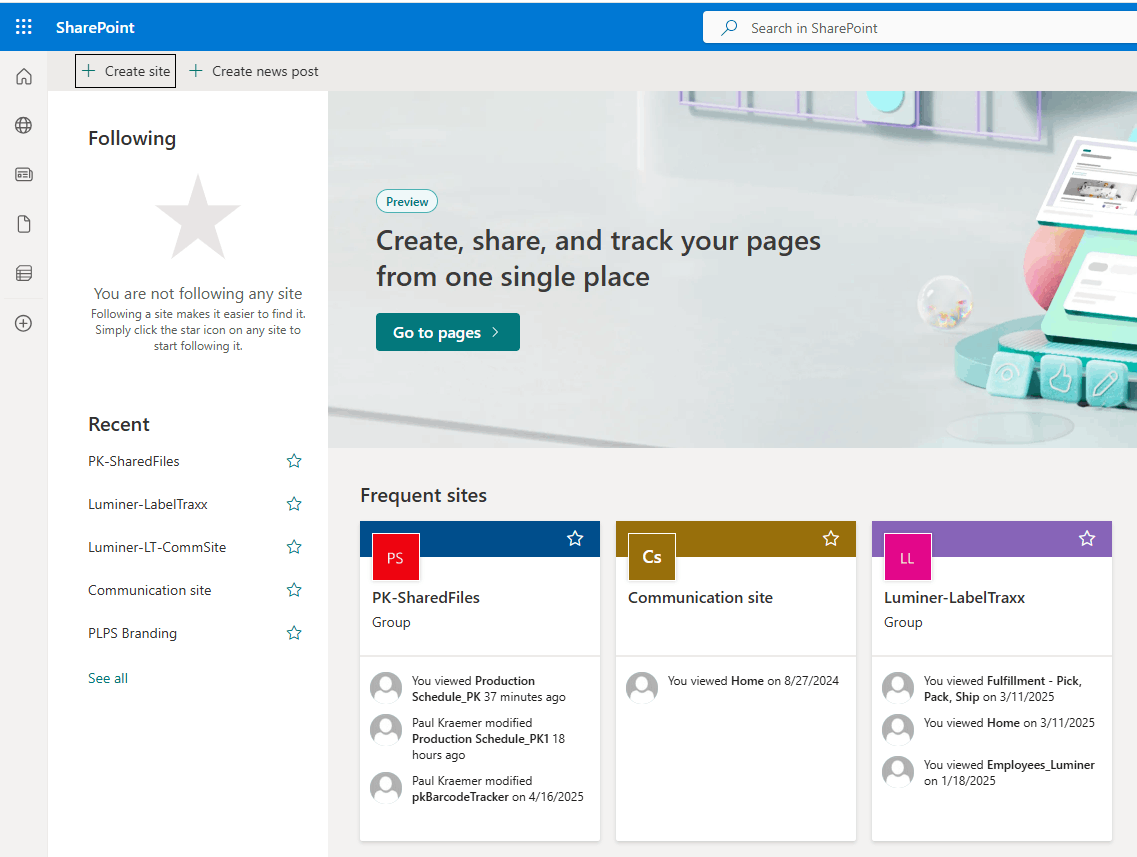
Task: Click the red PS site logo
Action: click(395, 557)
